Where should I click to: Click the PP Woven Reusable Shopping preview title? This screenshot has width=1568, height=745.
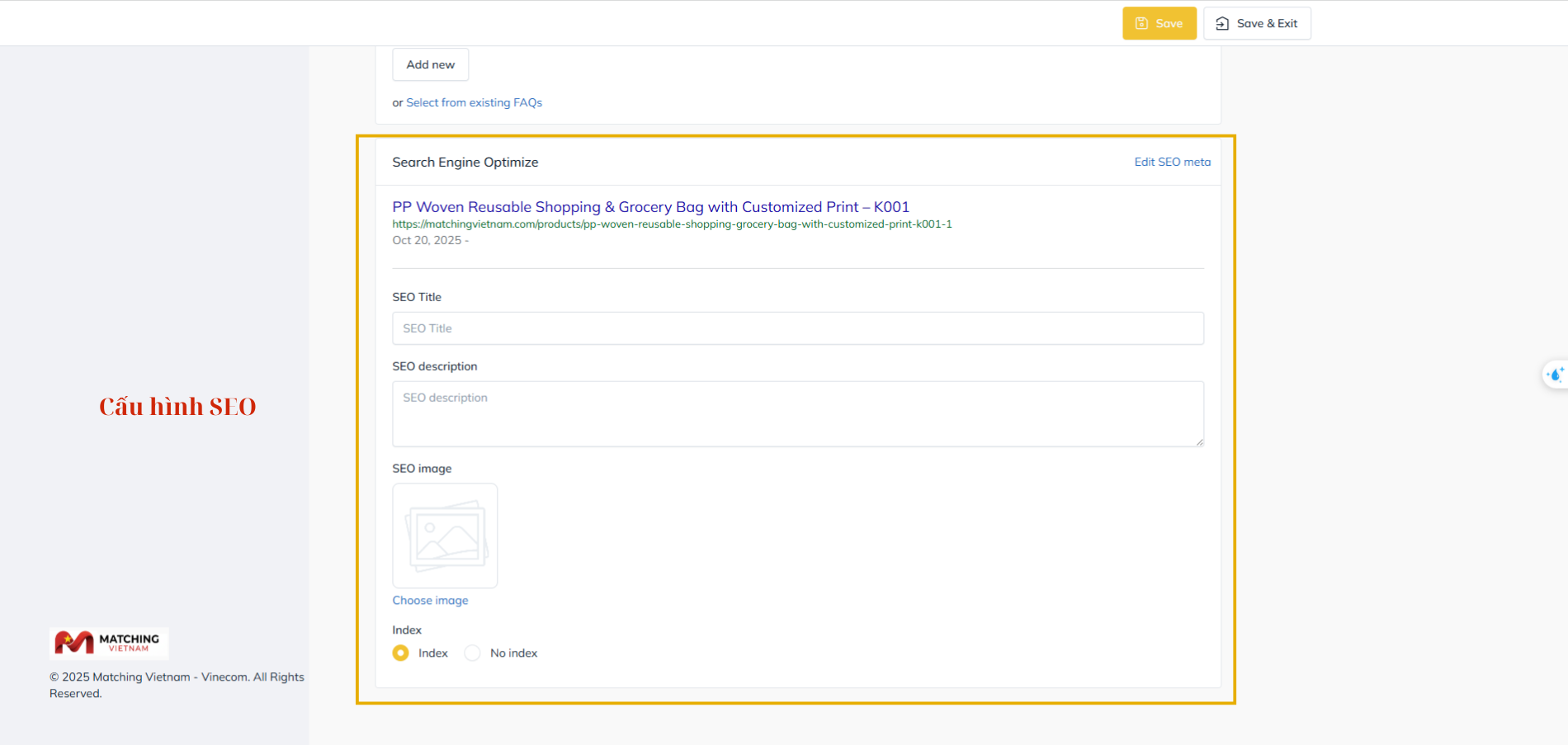point(650,207)
